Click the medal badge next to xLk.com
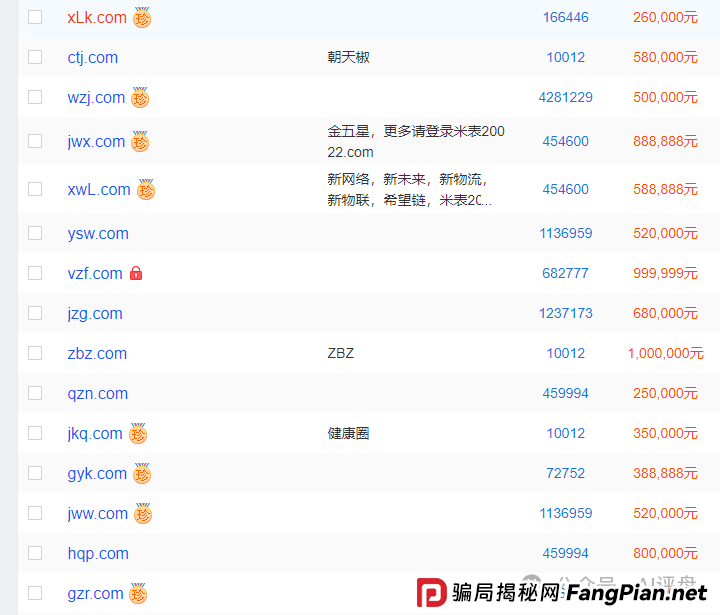Viewport: 720px width, 615px height. [x=142, y=18]
